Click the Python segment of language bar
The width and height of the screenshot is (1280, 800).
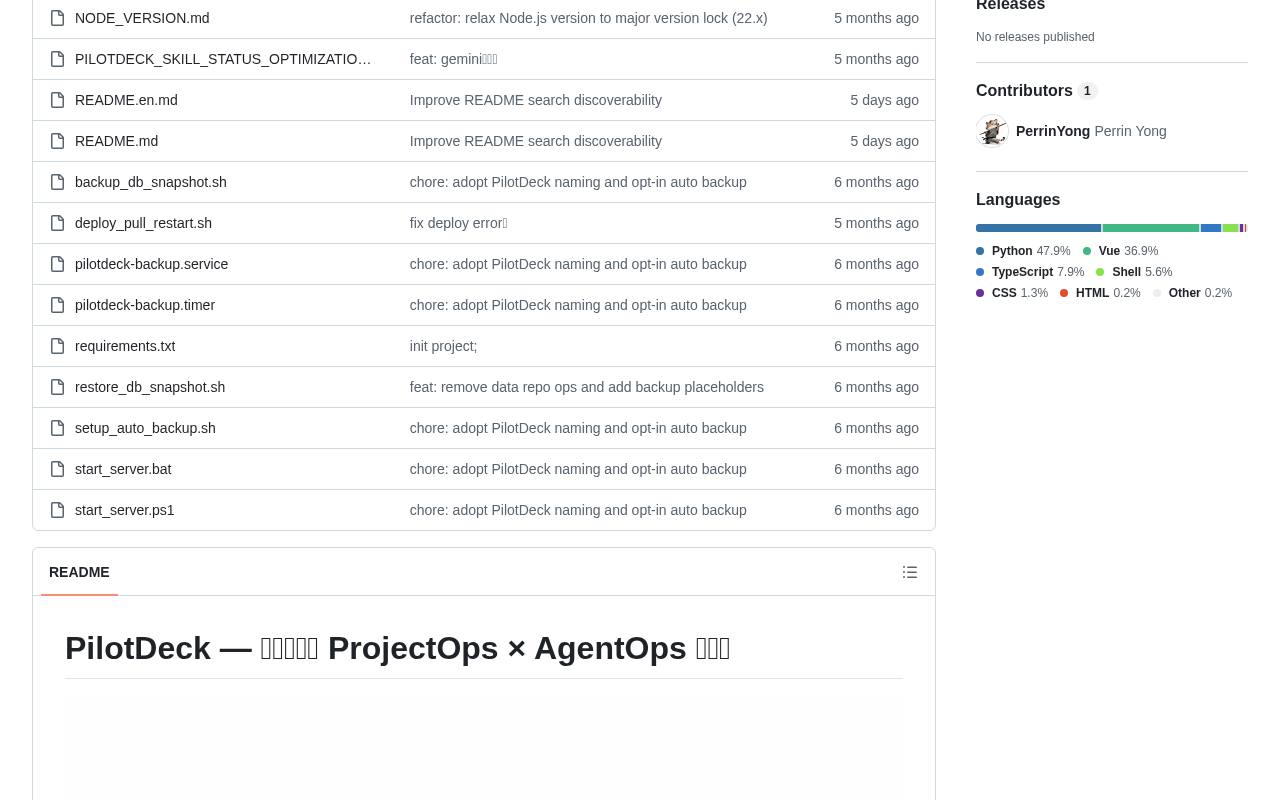(1038, 228)
